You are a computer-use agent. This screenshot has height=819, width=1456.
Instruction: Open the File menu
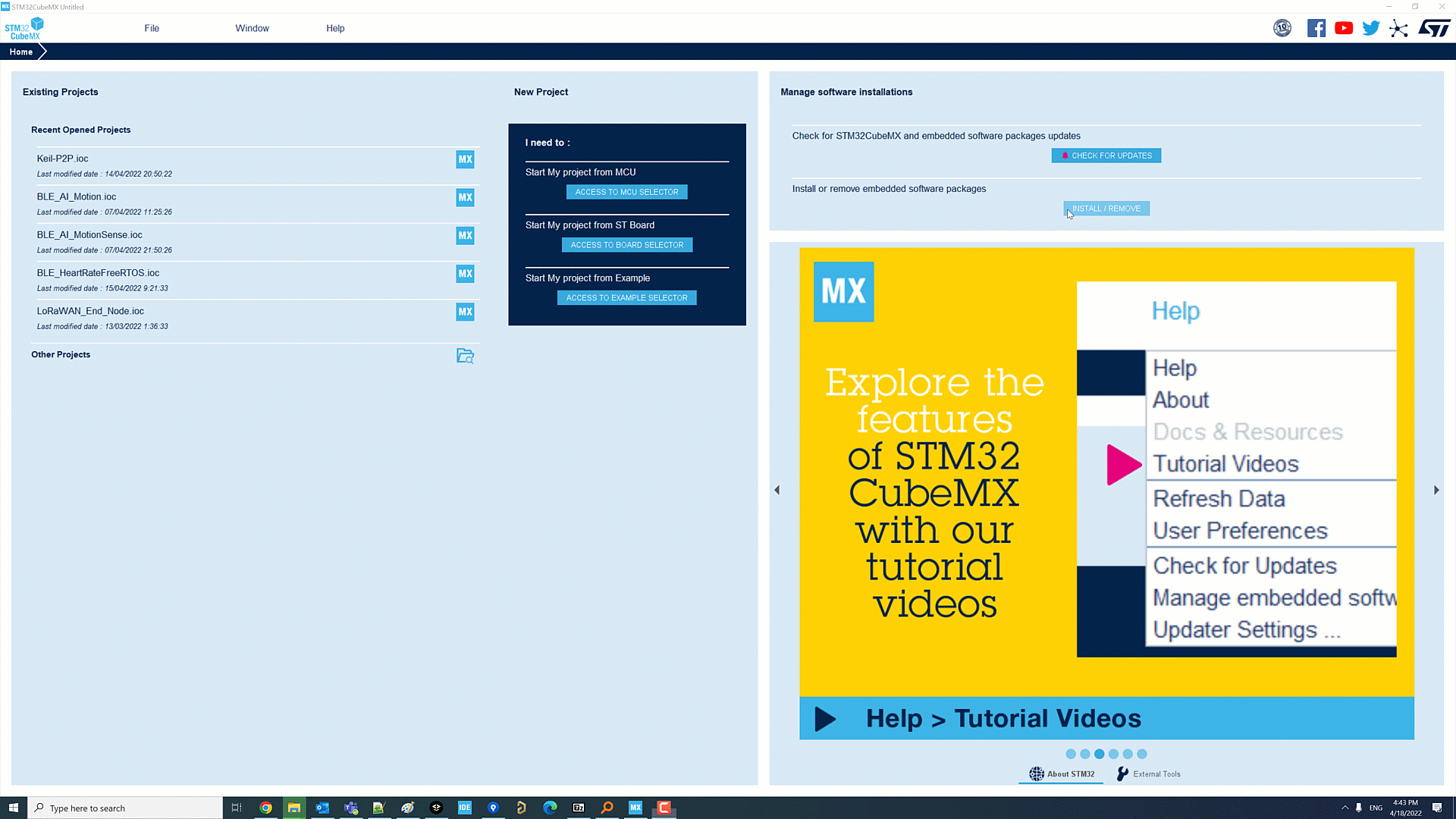(x=152, y=28)
